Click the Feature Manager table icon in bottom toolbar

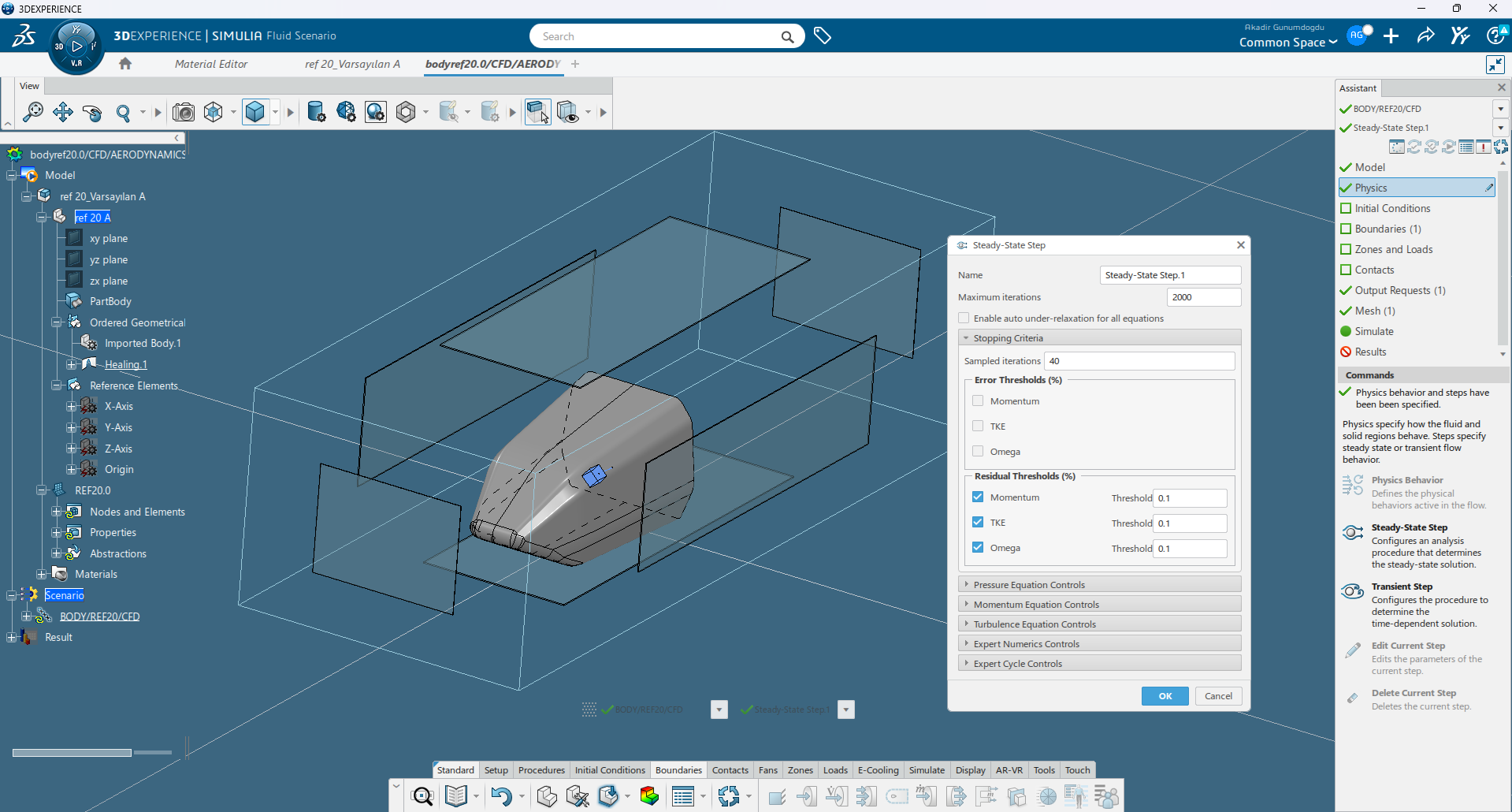pos(683,796)
